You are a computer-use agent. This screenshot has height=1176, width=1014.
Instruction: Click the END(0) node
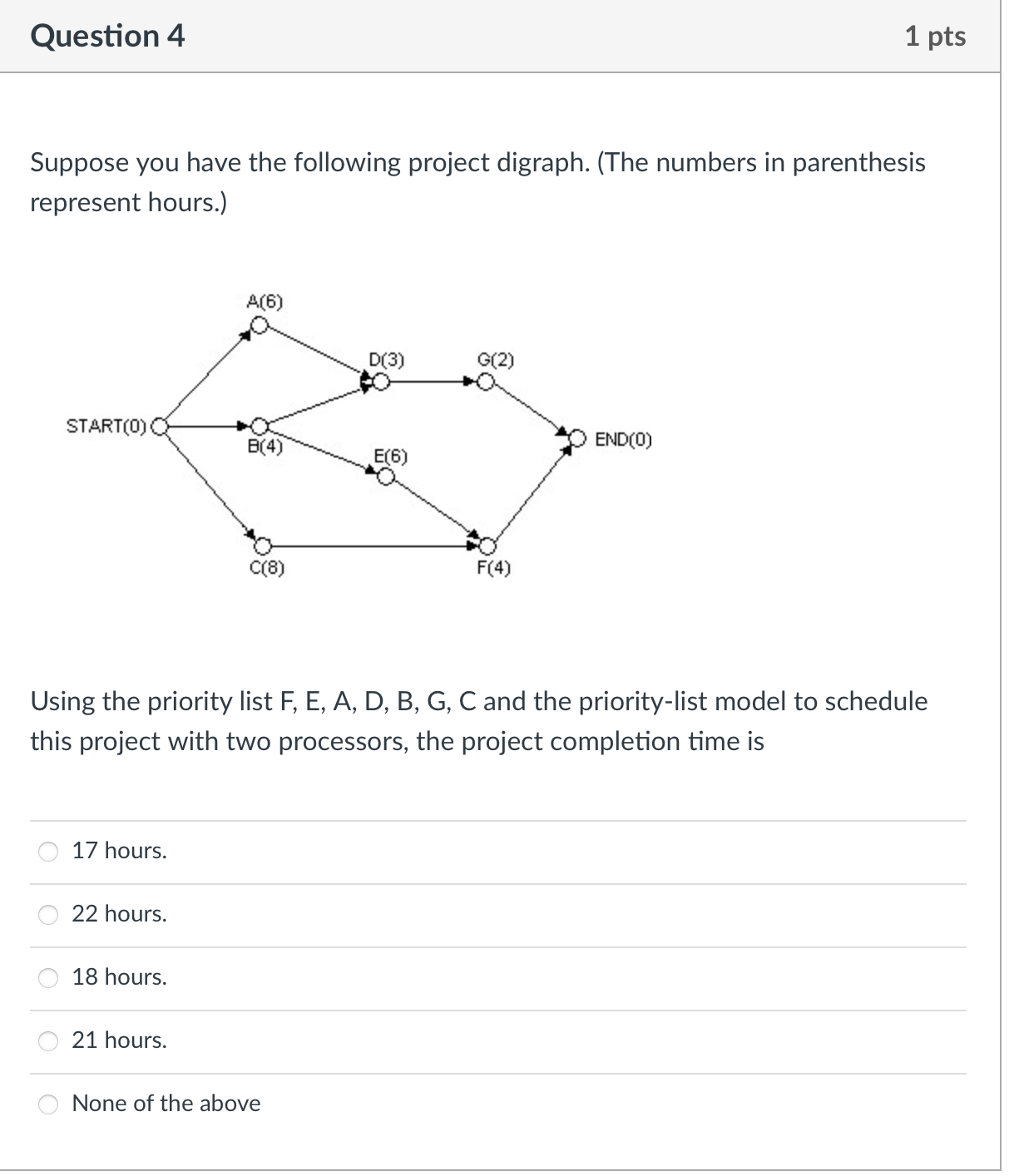pyautogui.click(x=578, y=438)
